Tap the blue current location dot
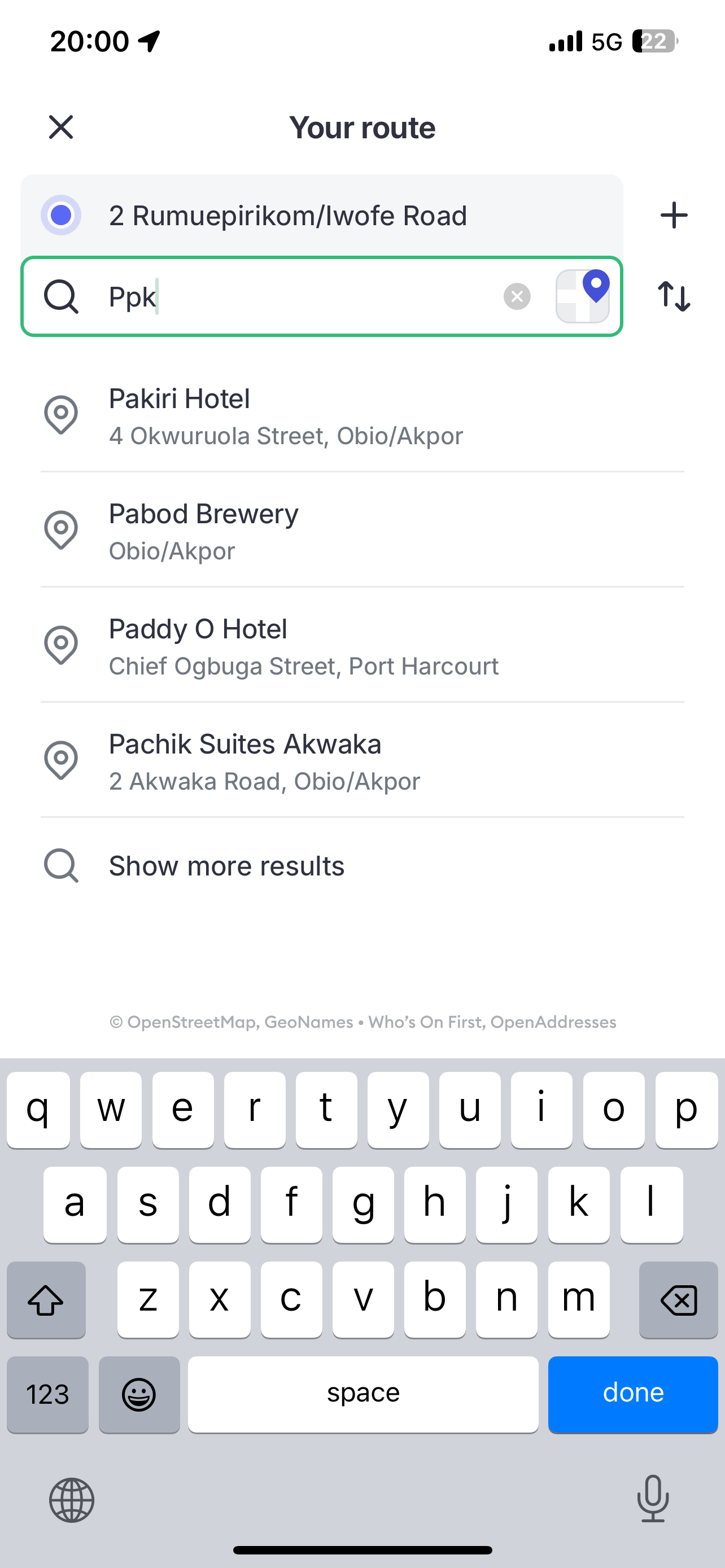 (x=61, y=216)
